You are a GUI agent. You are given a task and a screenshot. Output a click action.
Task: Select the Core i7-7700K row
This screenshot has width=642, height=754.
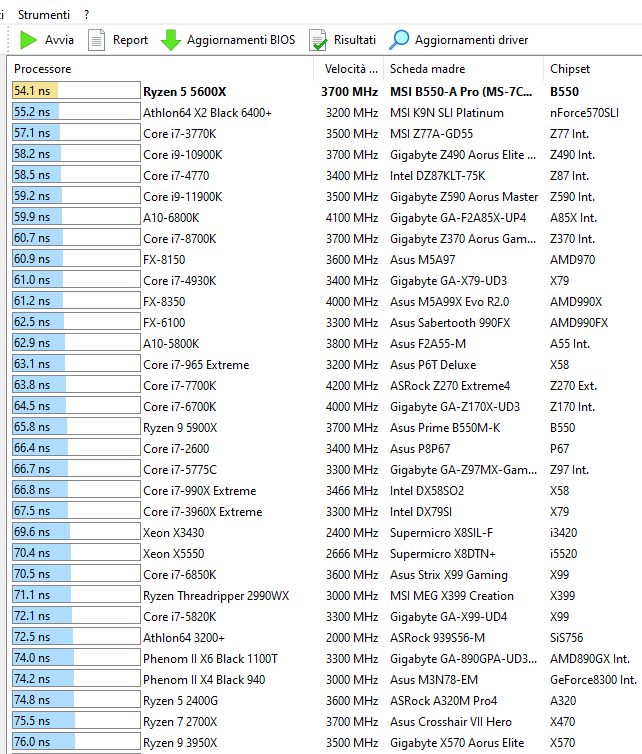tap(326, 386)
